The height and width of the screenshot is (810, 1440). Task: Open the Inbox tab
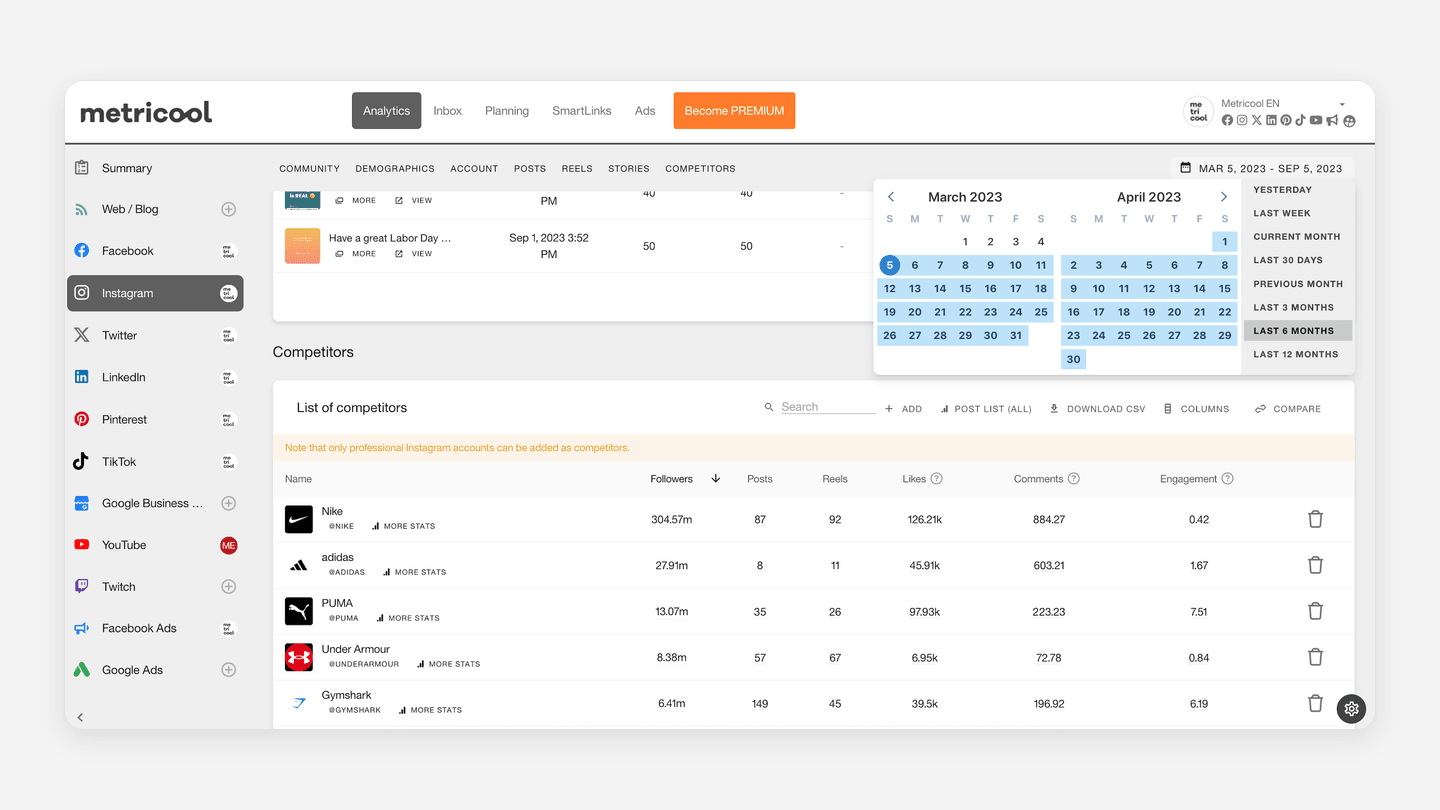pos(448,111)
